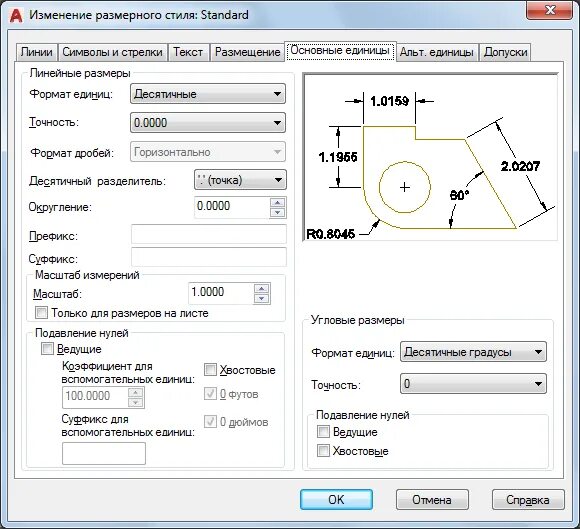Viewport: 580px width, 529px height.
Task: Decrease Масштаб with down spinner arrow
Action: tap(262, 299)
